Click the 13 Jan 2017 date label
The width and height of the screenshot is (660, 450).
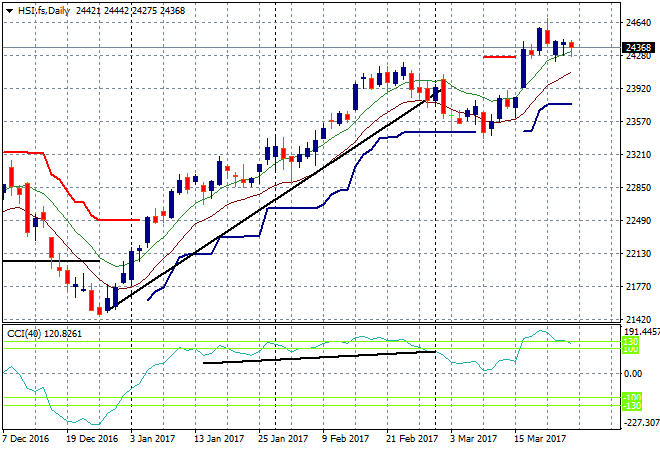tap(219, 439)
